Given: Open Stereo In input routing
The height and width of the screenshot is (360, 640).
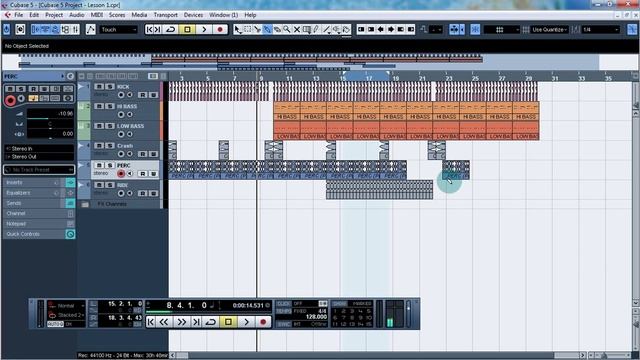Looking at the screenshot, I should coord(39,149).
